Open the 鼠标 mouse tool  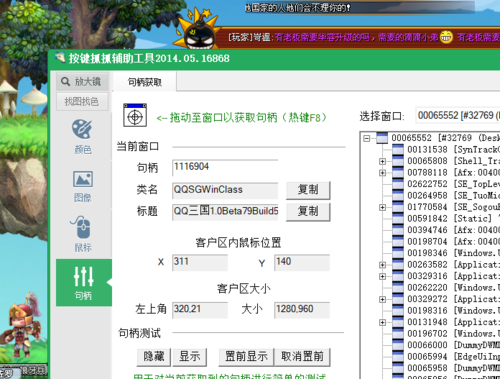pyautogui.click(x=83, y=234)
